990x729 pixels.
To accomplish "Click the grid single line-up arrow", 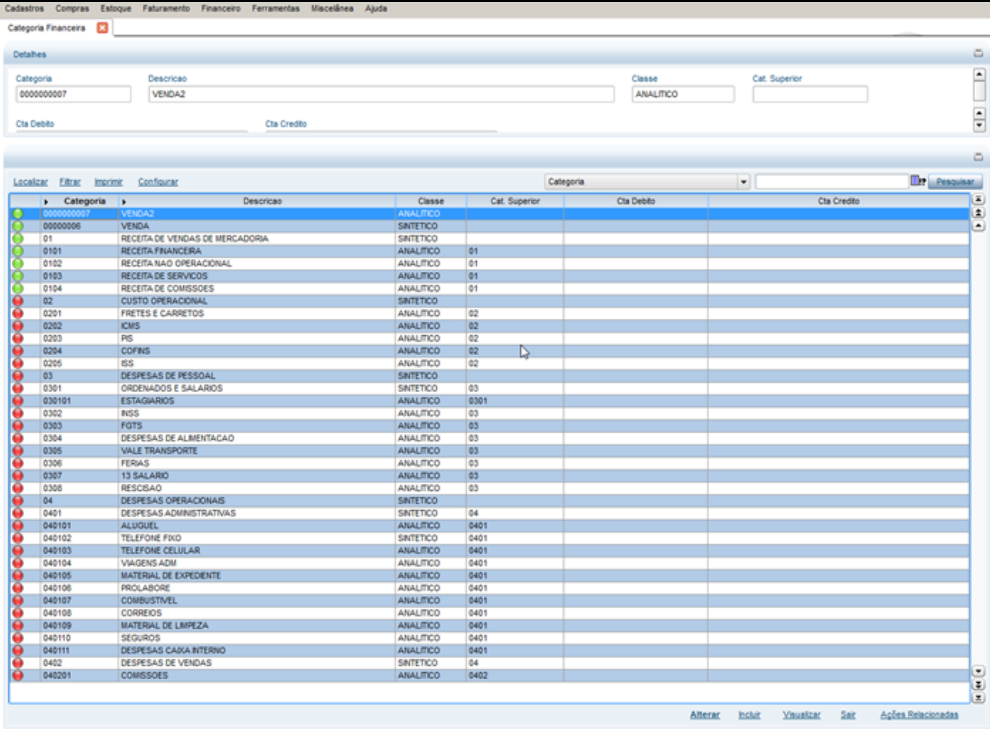I will pos(978,225).
